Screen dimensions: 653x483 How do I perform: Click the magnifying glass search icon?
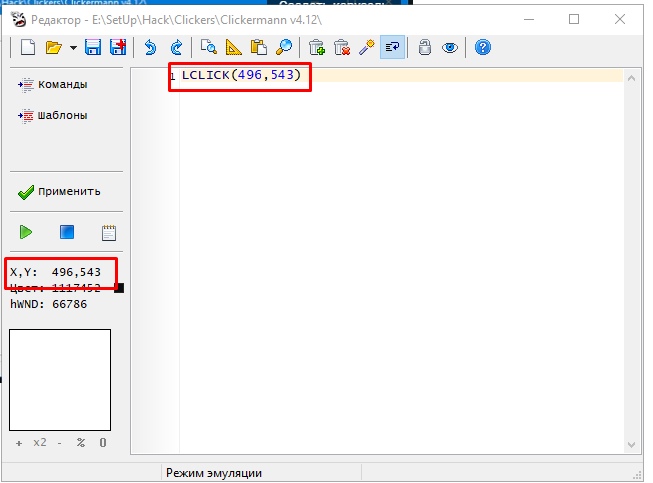coord(284,47)
